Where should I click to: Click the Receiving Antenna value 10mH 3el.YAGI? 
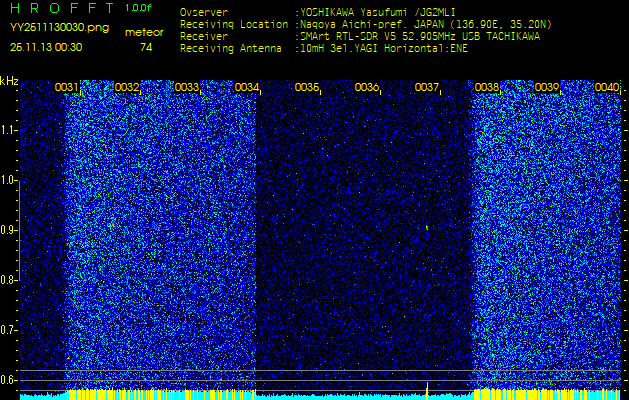pyautogui.click(x=340, y=49)
